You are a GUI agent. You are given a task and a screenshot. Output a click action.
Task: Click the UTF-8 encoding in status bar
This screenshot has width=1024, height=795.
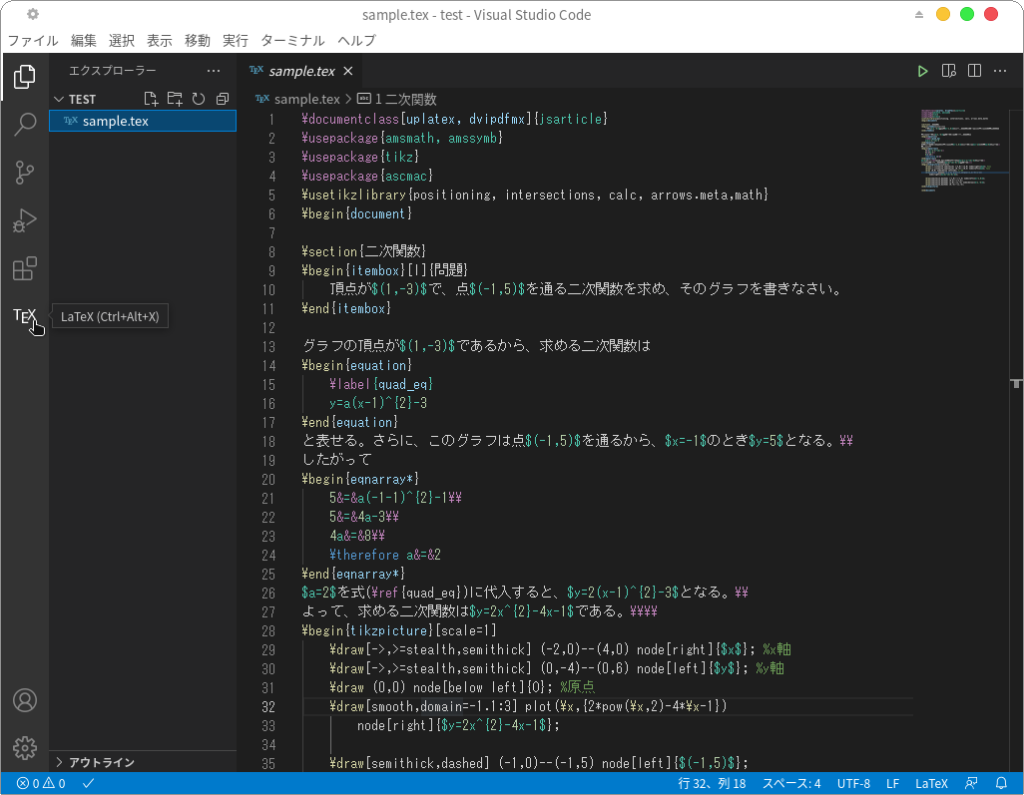[x=853, y=783]
